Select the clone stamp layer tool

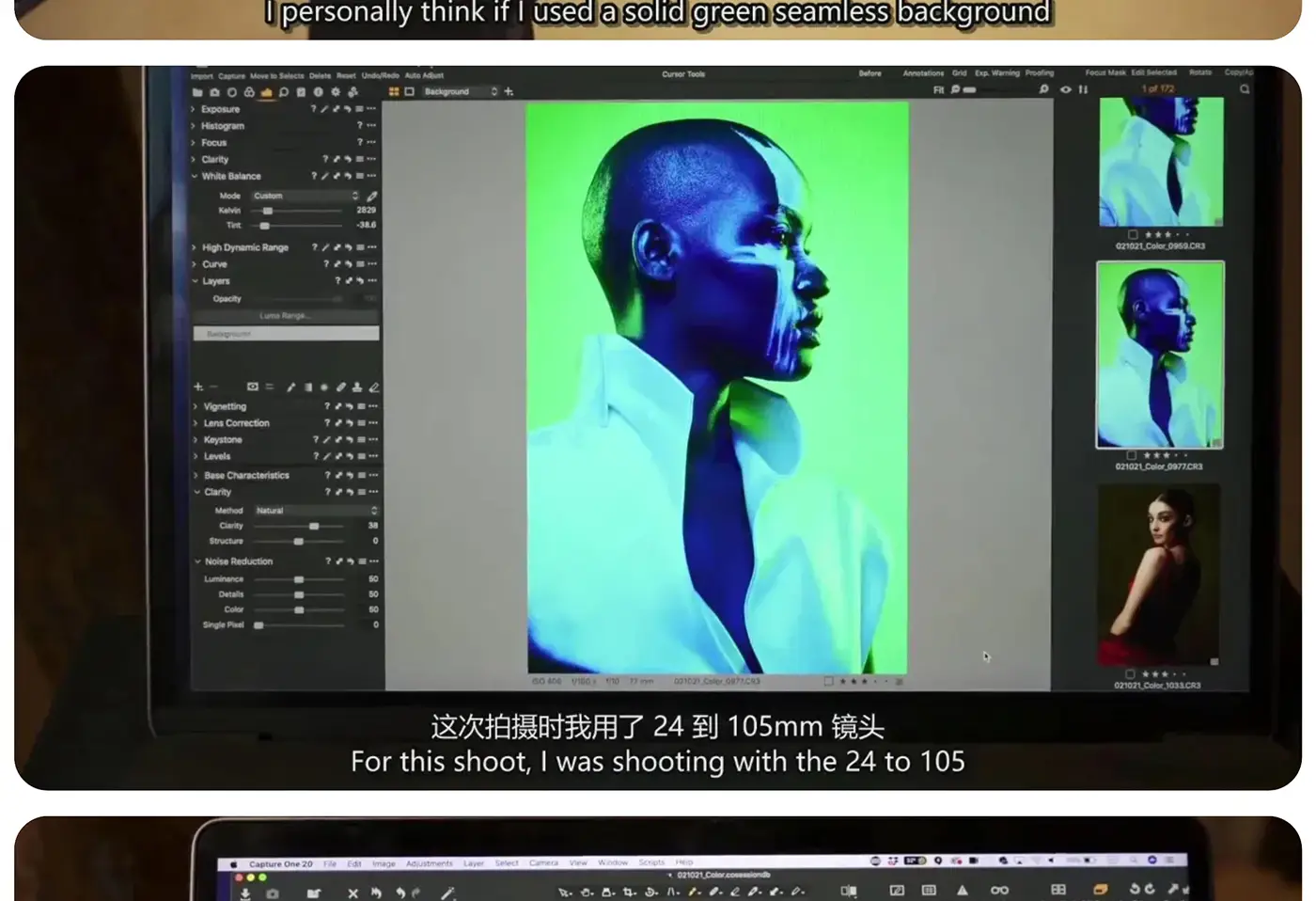click(357, 387)
